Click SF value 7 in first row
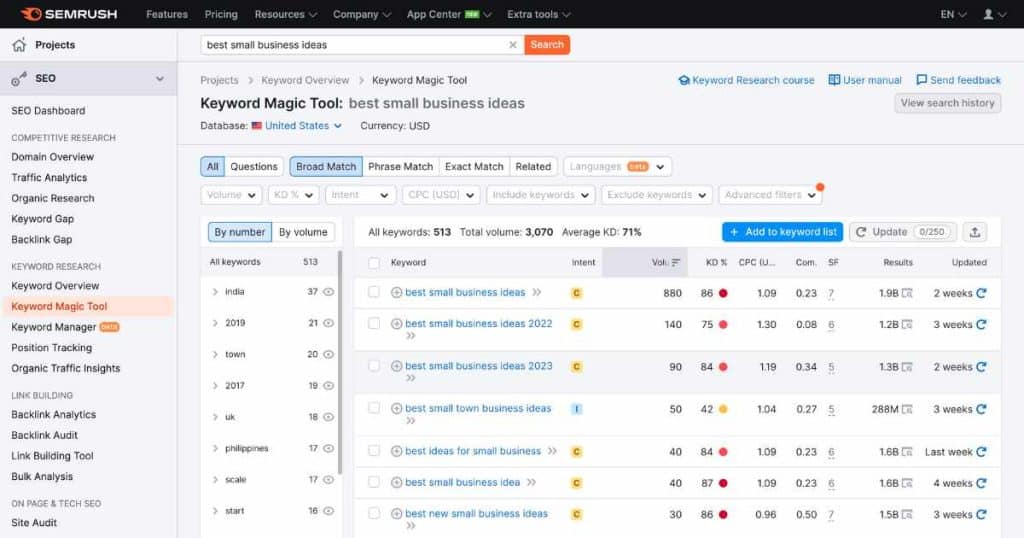 point(831,294)
